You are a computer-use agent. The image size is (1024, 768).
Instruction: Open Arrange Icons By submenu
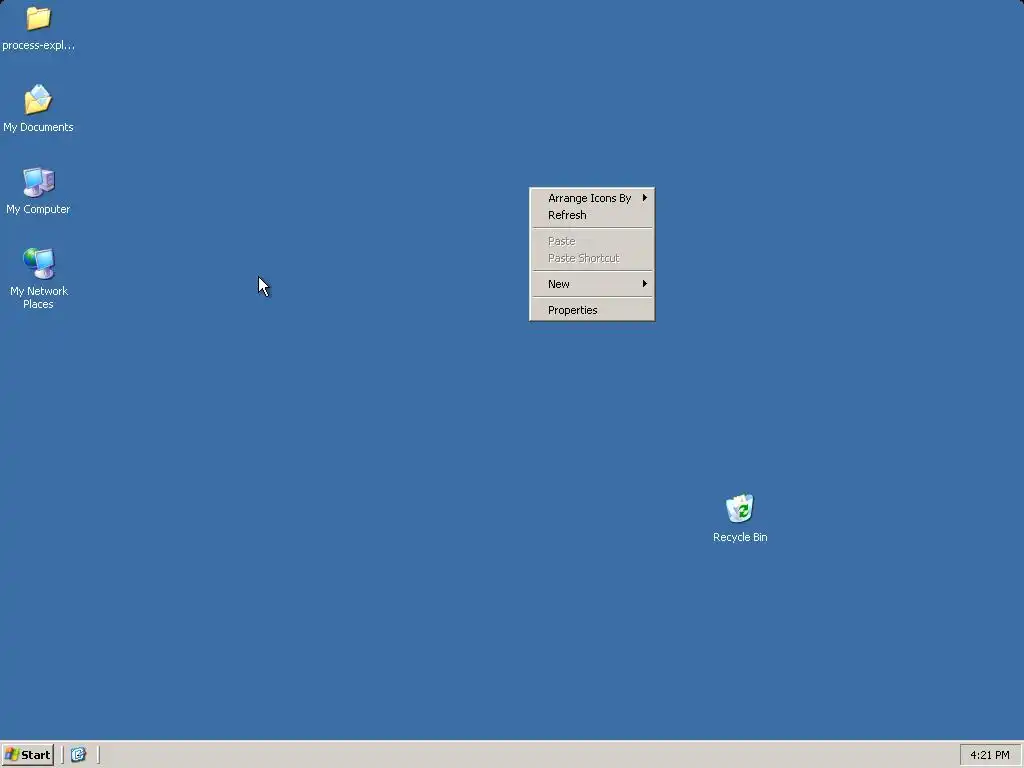coord(592,198)
